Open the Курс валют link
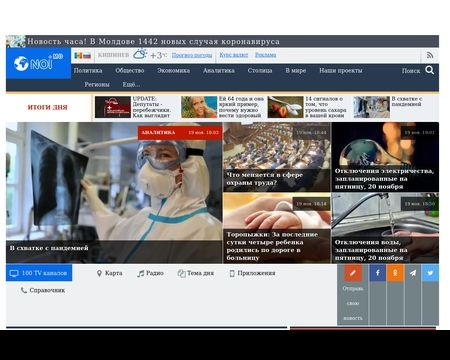This screenshot has height=360, width=450. click(233, 55)
